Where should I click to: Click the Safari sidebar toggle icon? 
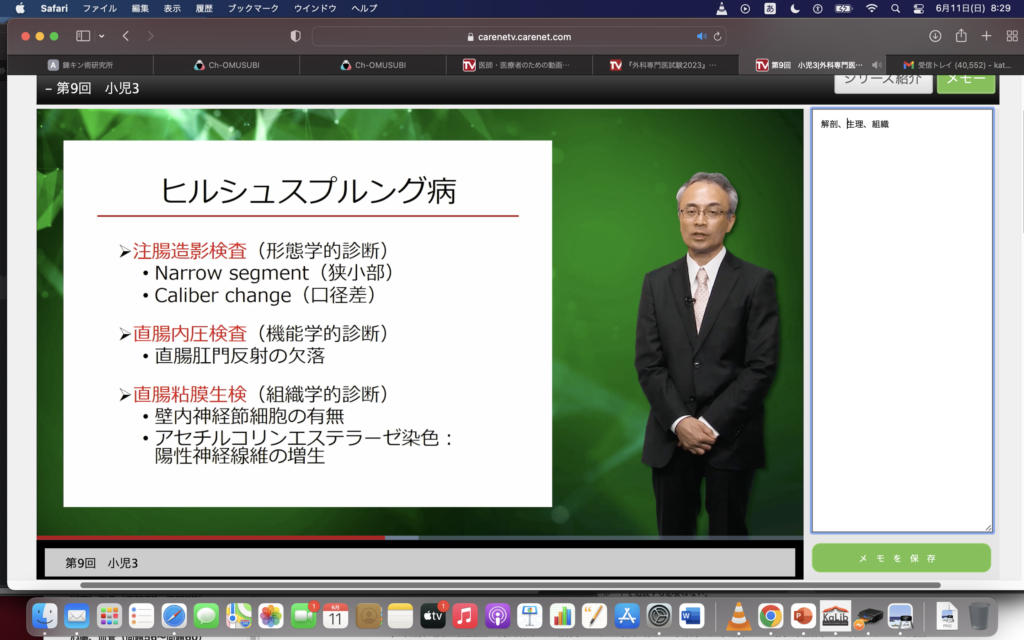pyautogui.click(x=82, y=36)
